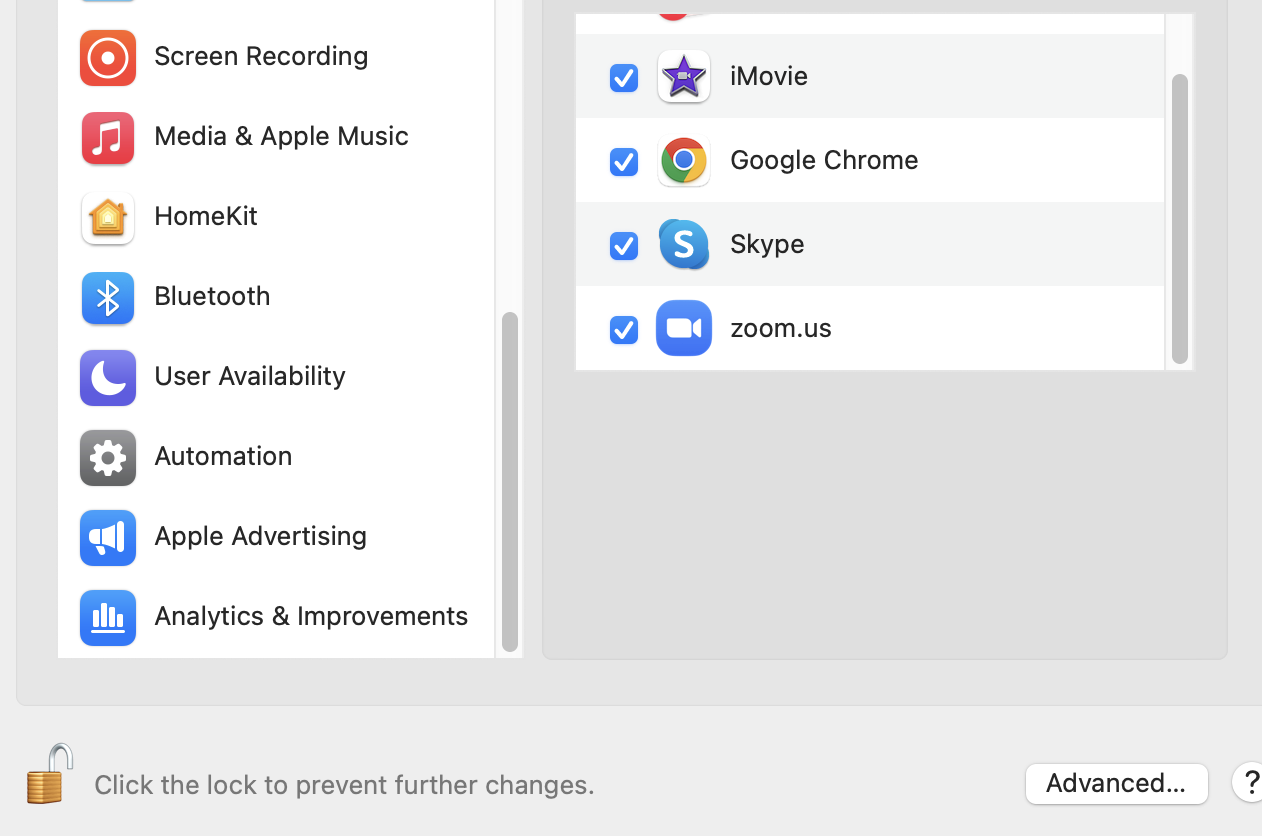This screenshot has width=1262, height=836.
Task: Open the Apple Advertising megaphone icon
Action: coord(108,537)
